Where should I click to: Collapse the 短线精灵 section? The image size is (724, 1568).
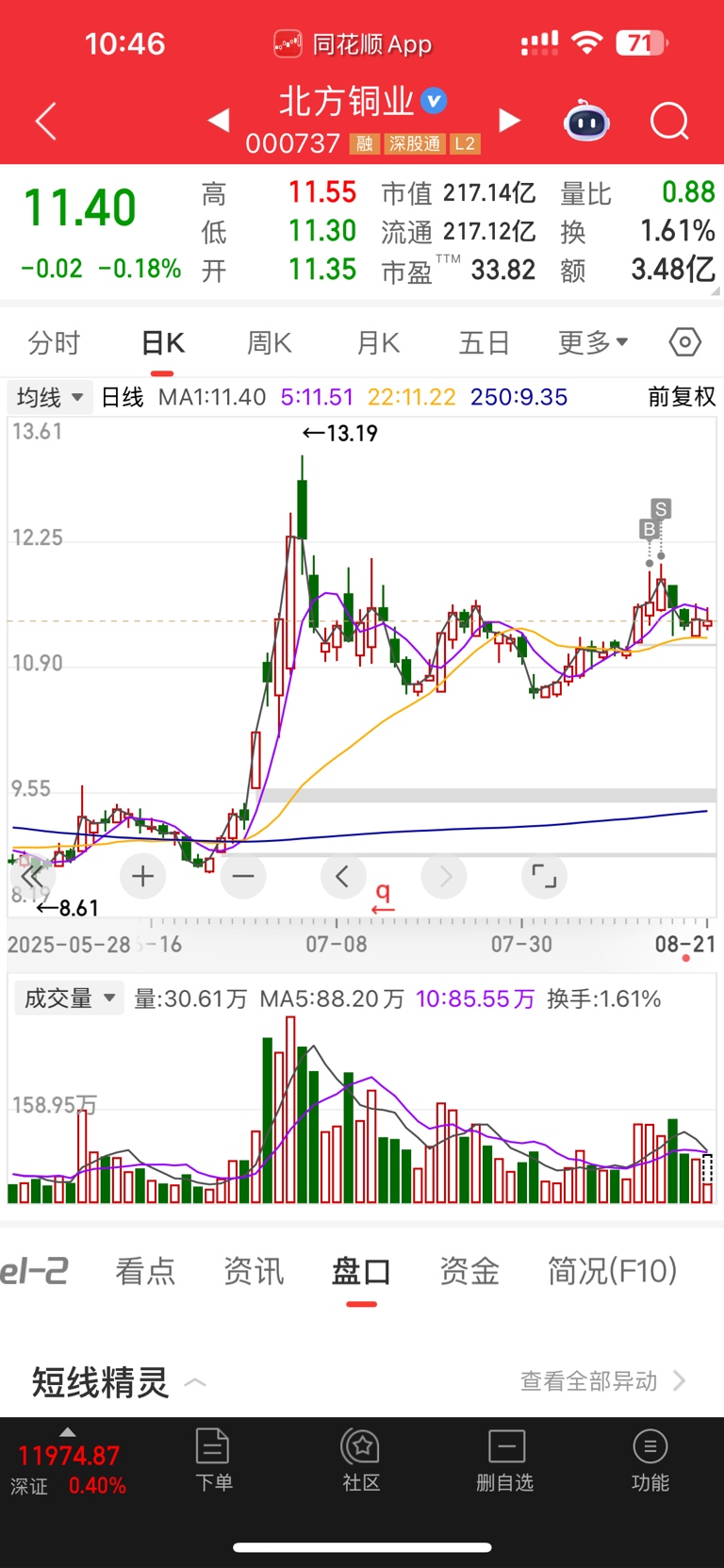[195, 1383]
